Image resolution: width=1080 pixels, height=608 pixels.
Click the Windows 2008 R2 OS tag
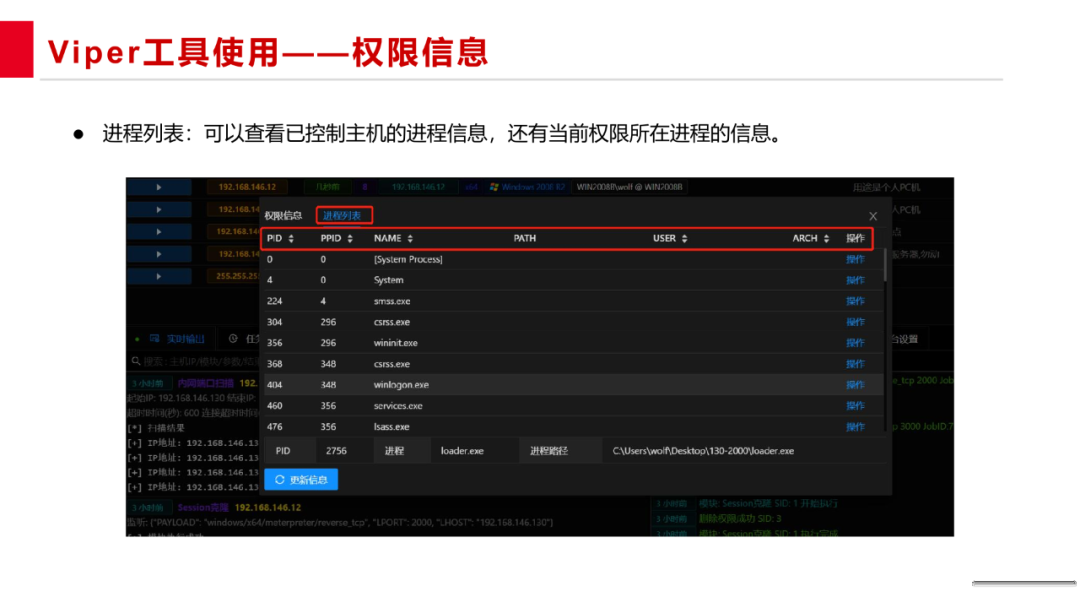[528, 187]
